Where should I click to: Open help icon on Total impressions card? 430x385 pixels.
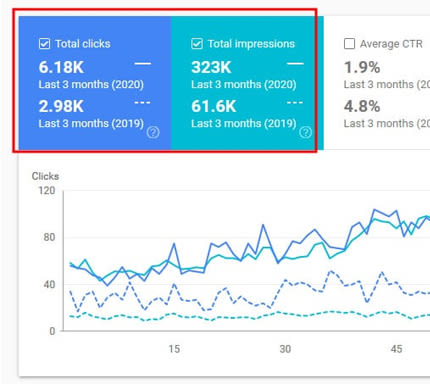(305, 132)
